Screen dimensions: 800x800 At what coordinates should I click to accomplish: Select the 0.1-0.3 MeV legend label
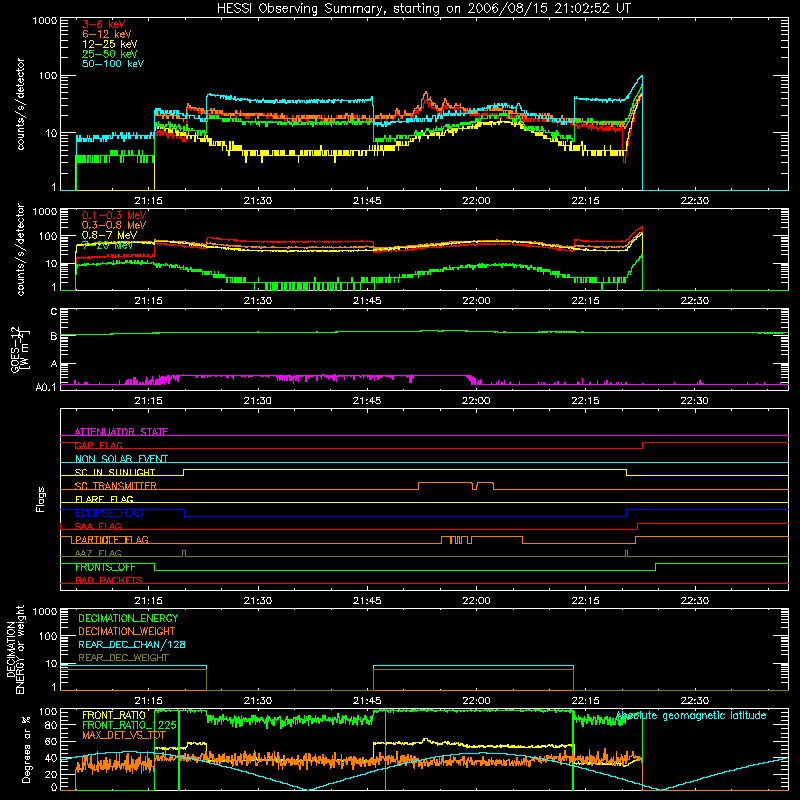(x=114, y=216)
